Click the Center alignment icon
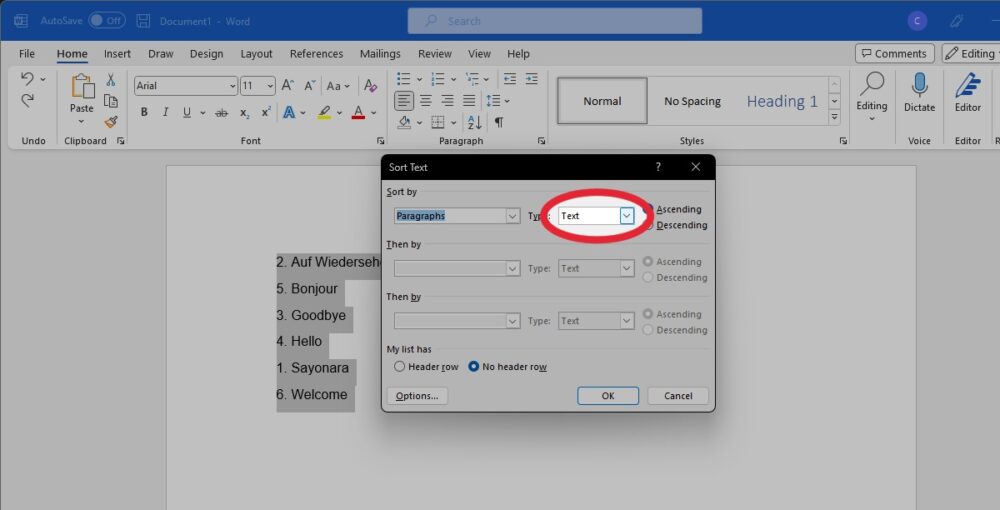1000x510 pixels. (x=426, y=101)
